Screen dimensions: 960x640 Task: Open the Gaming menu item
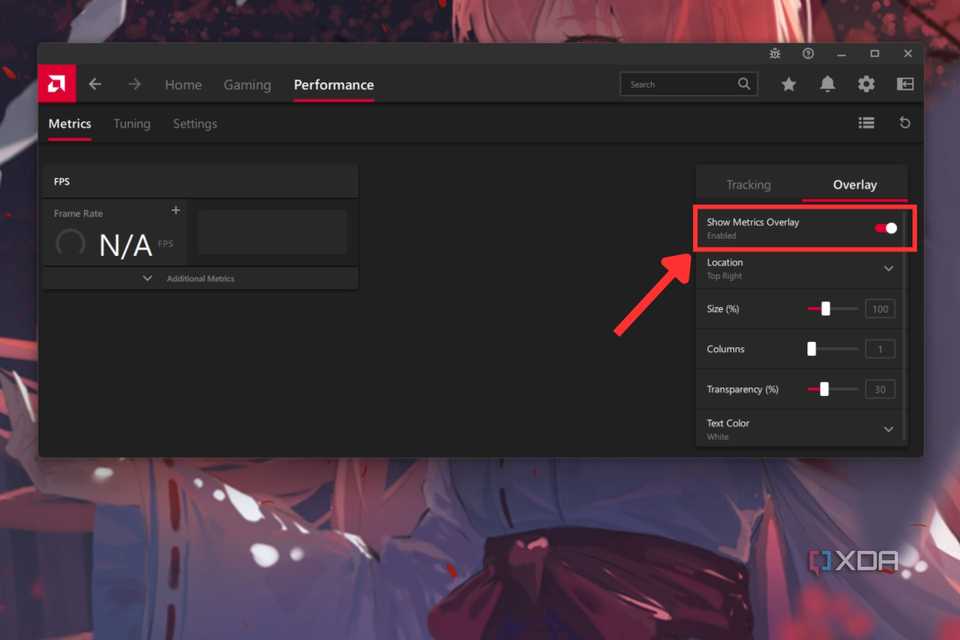click(x=247, y=85)
